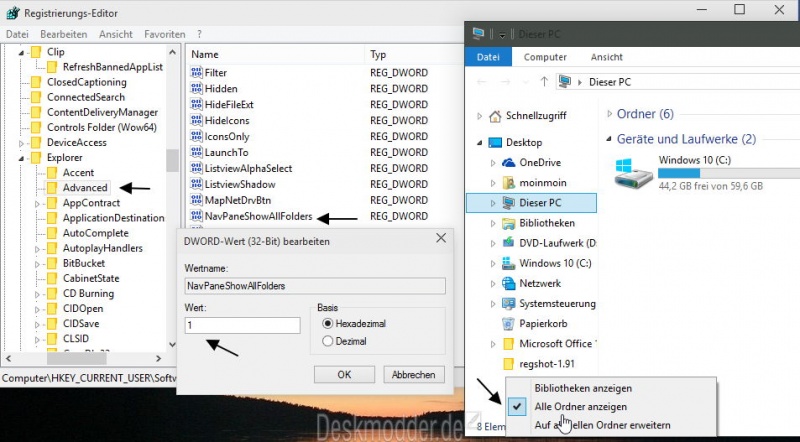Expand the Schnellzugriff tree node
This screenshot has width=800, height=442.
tap(480, 115)
